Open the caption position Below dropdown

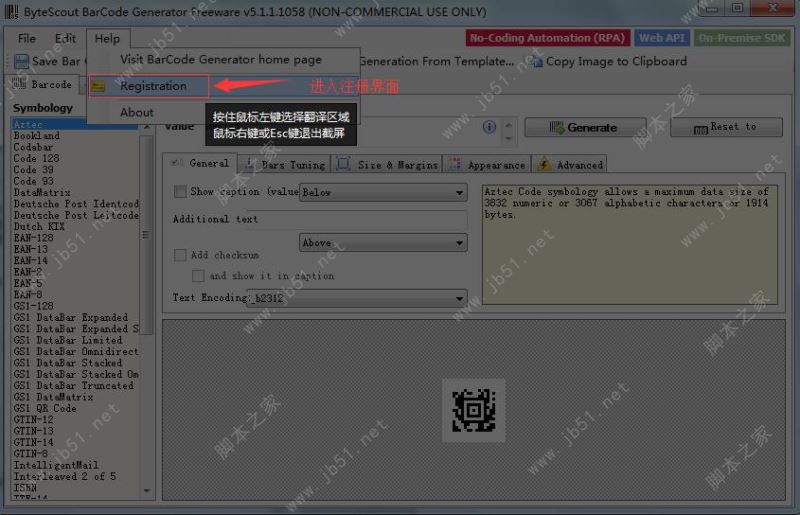tap(383, 192)
